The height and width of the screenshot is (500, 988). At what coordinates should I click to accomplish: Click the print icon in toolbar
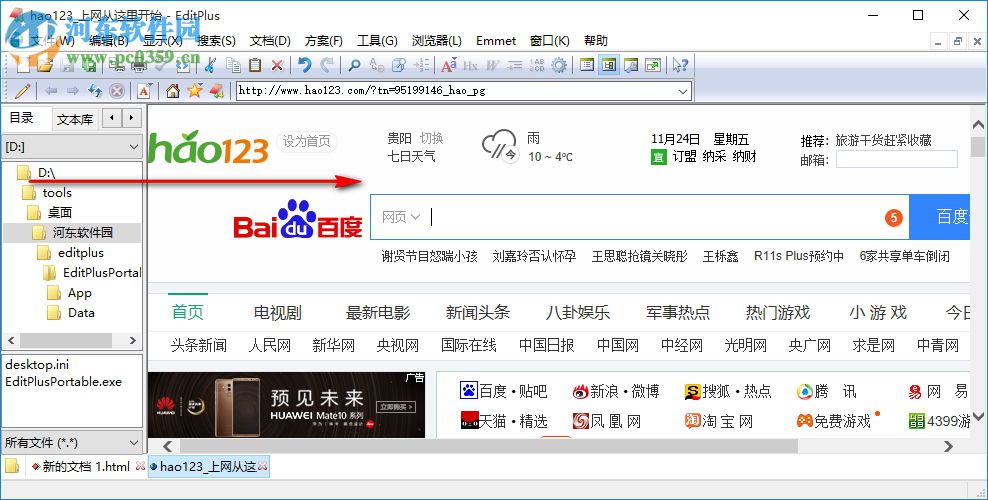coord(139,65)
